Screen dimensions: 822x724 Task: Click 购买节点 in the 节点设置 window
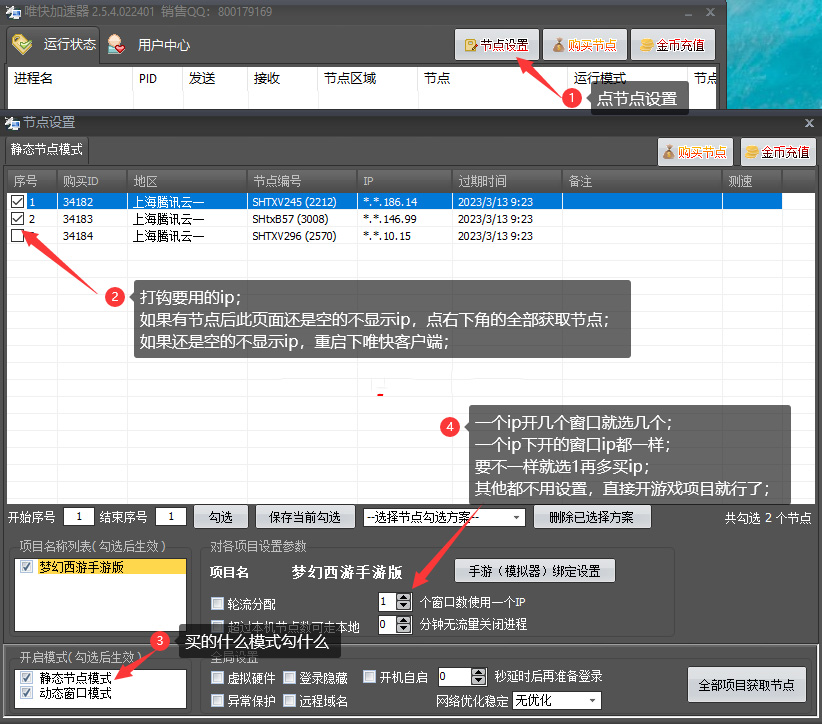click(x=695, y=152)
